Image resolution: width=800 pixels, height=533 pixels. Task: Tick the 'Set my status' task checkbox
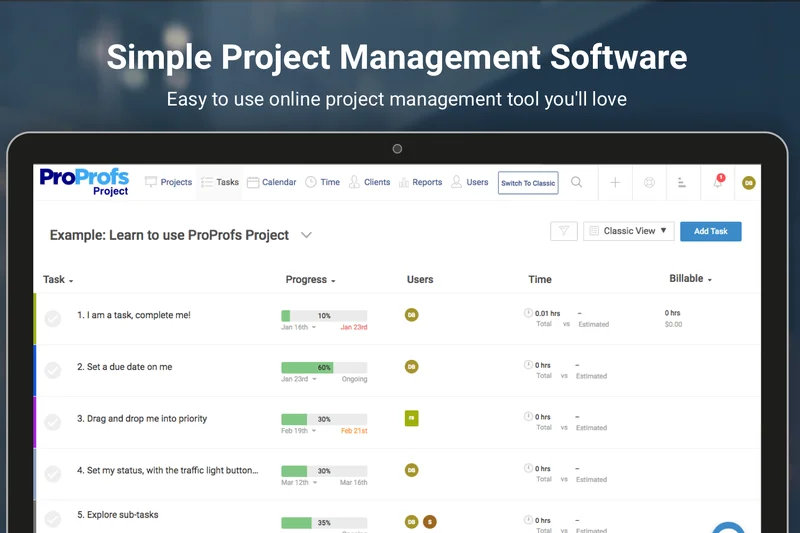[x=53, y=473]
